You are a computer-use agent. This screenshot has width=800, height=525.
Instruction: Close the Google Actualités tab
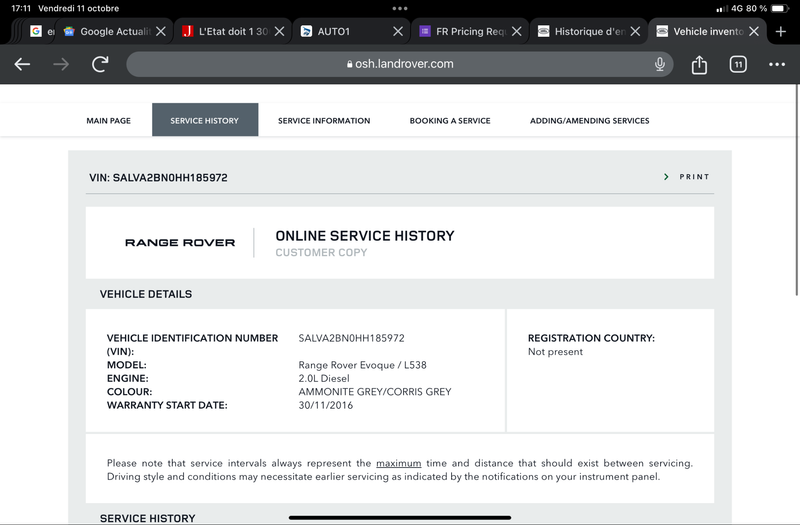coord(161,32)
